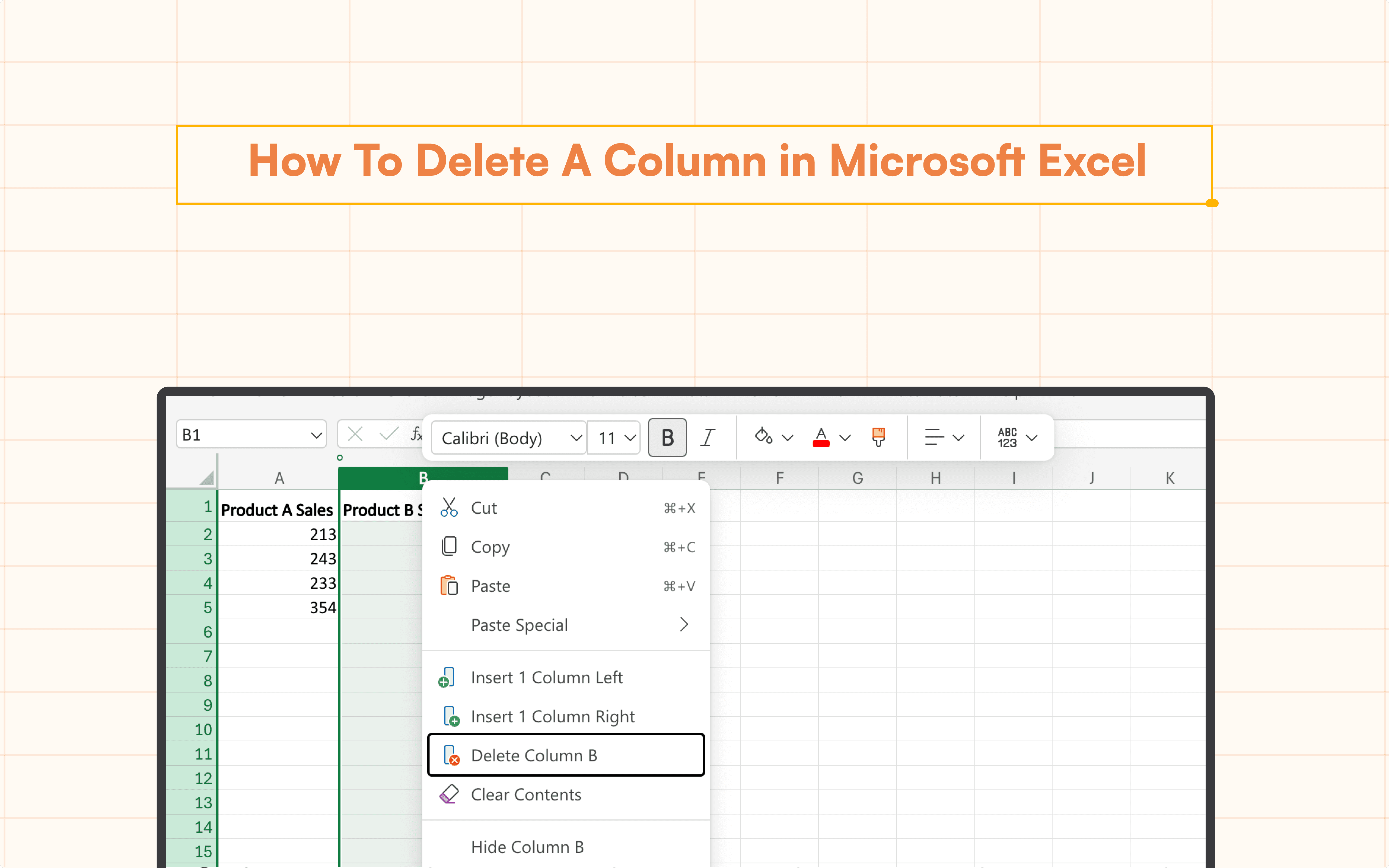This screenshot has width=1389, height=868.
Task: Select Hide Column B
Action: (x=566, y=847)
